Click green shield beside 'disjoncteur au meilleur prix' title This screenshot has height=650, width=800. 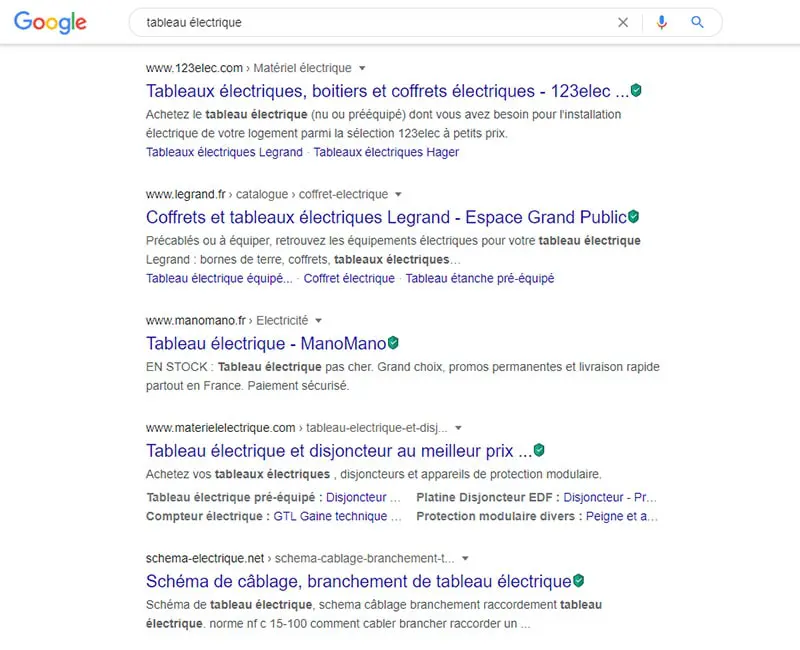[x=539, y=450]
